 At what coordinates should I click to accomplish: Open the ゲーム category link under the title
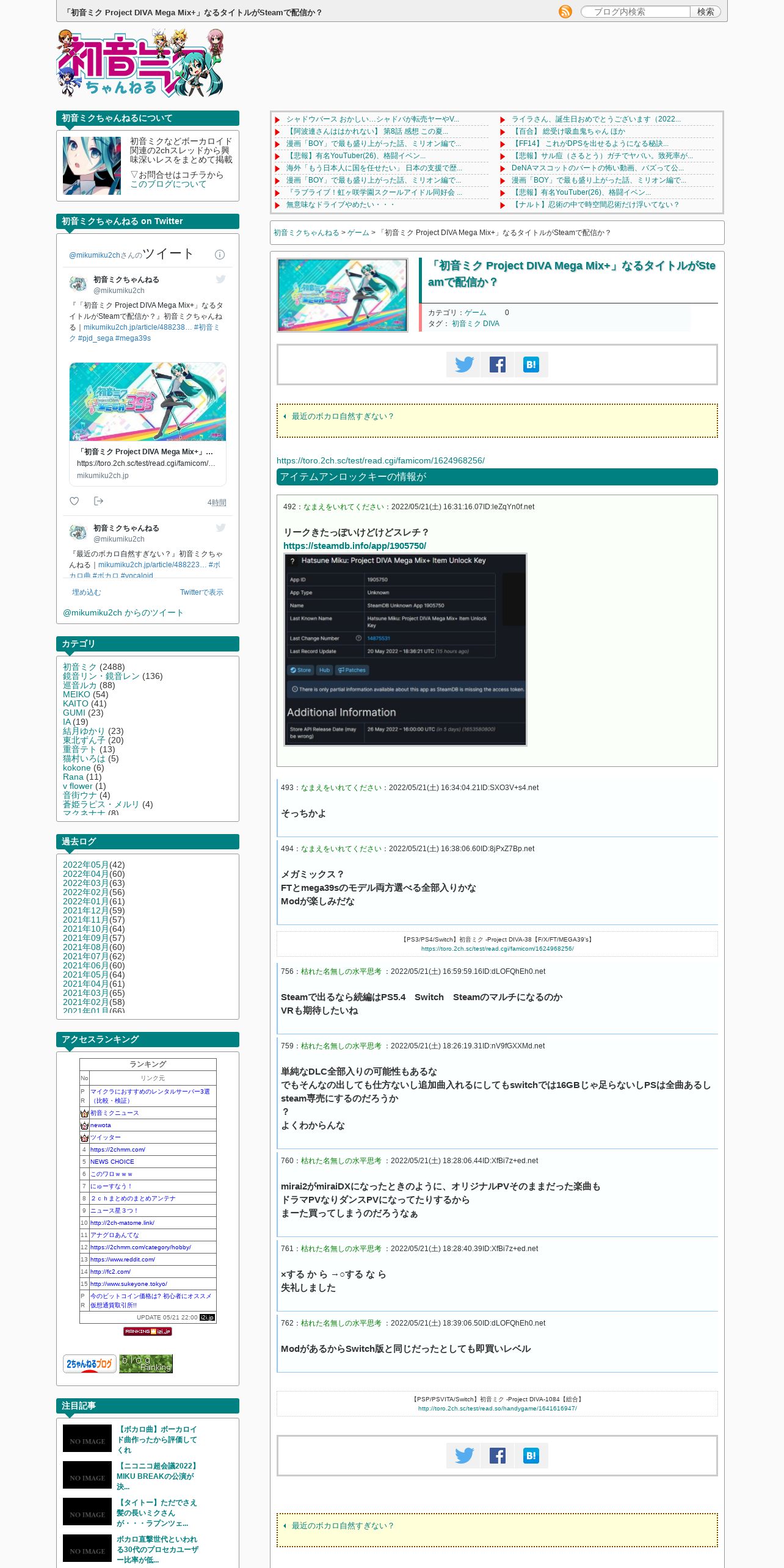(x=476, y=313)
